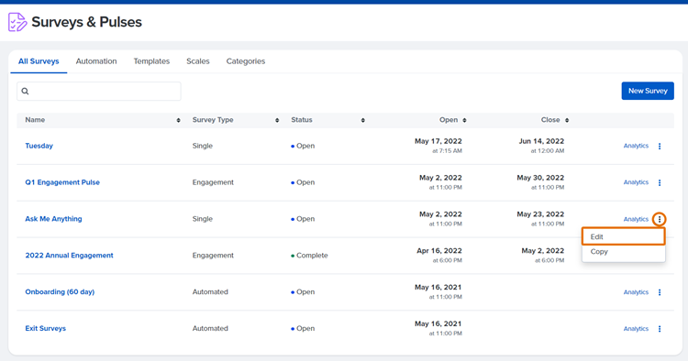Click the Jun 14, 2022 close date

click(x=541, y=141)
